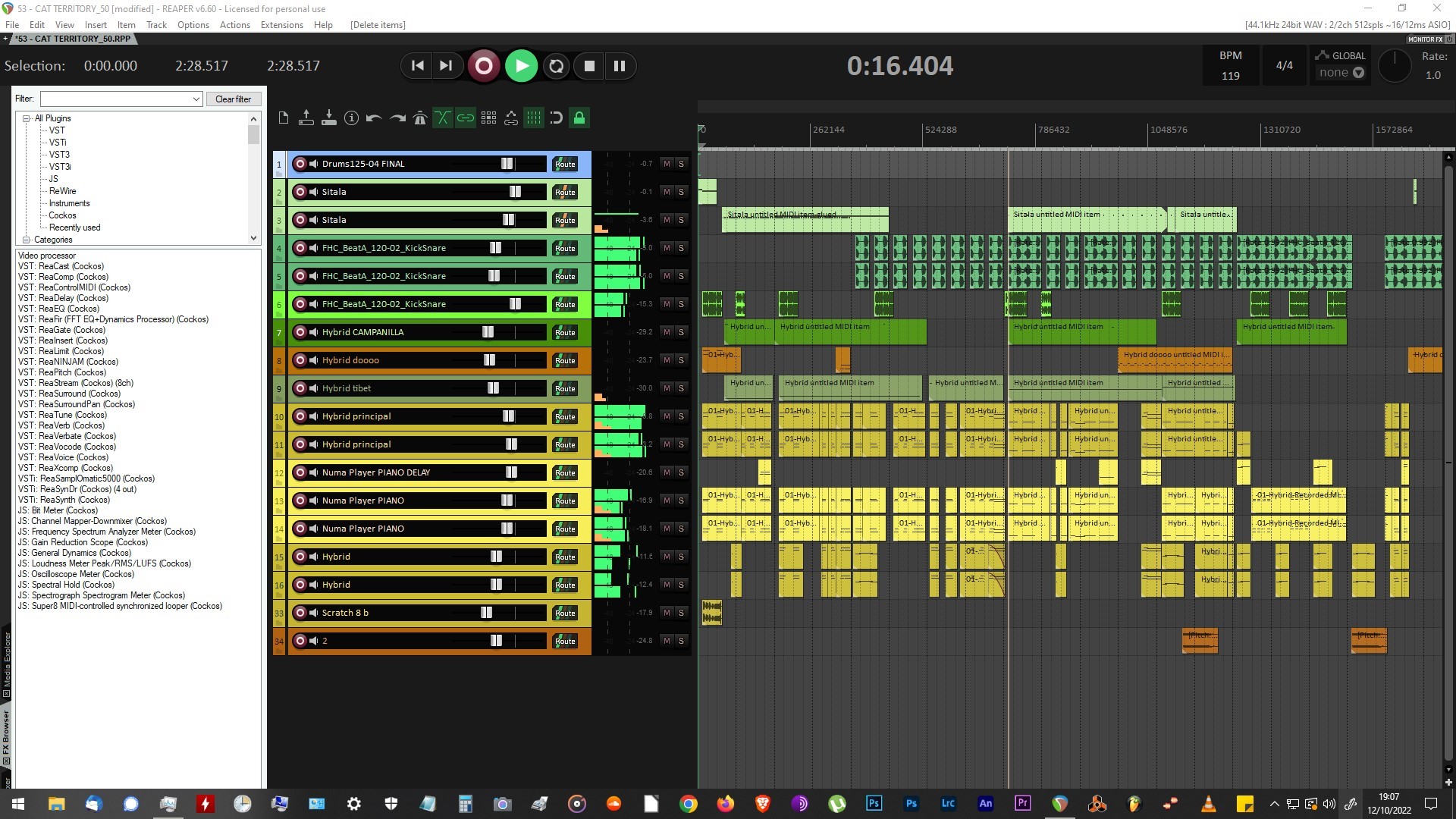Viewport: 1456px width, 819px height.
Task: Toggle monitoring speaker on Numa Player PIANO DELAY
Action: click(314, 472)
